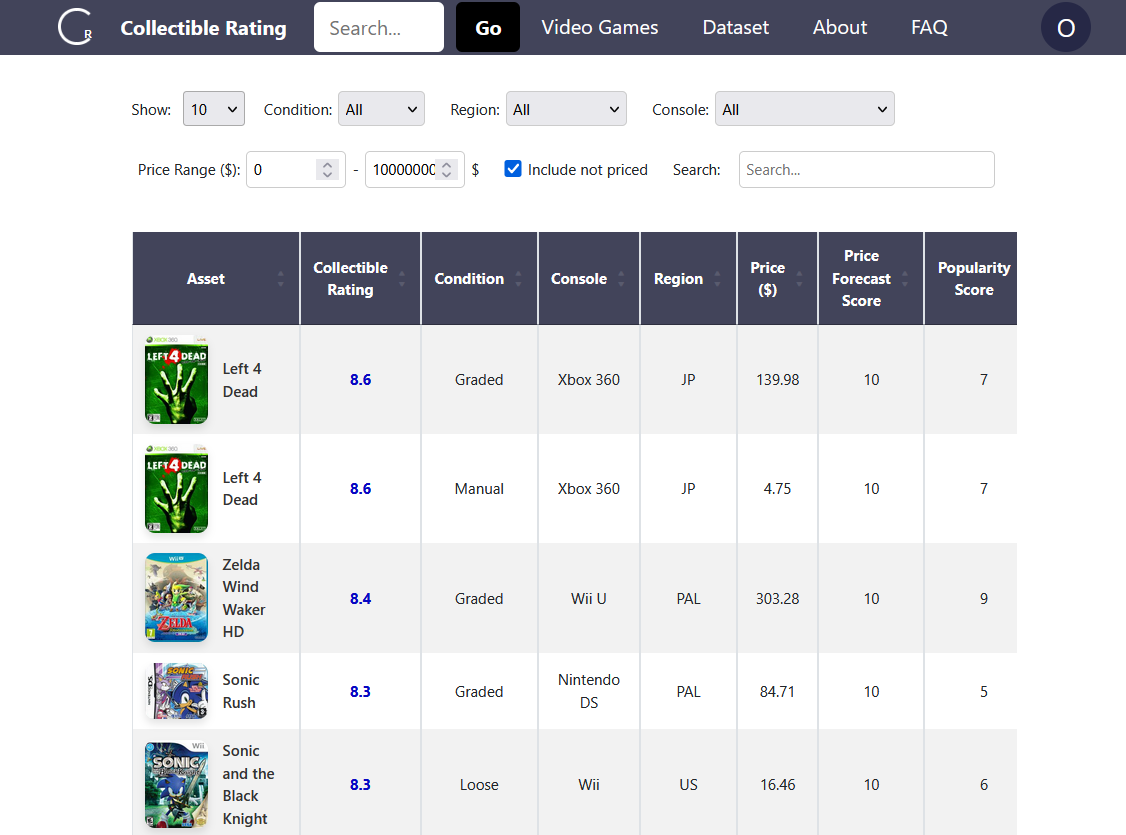Image resolution: width=1126 pixels, height=835 pixels.
Task: Open Sonic Rush cover image
Action: pos(177,691)
